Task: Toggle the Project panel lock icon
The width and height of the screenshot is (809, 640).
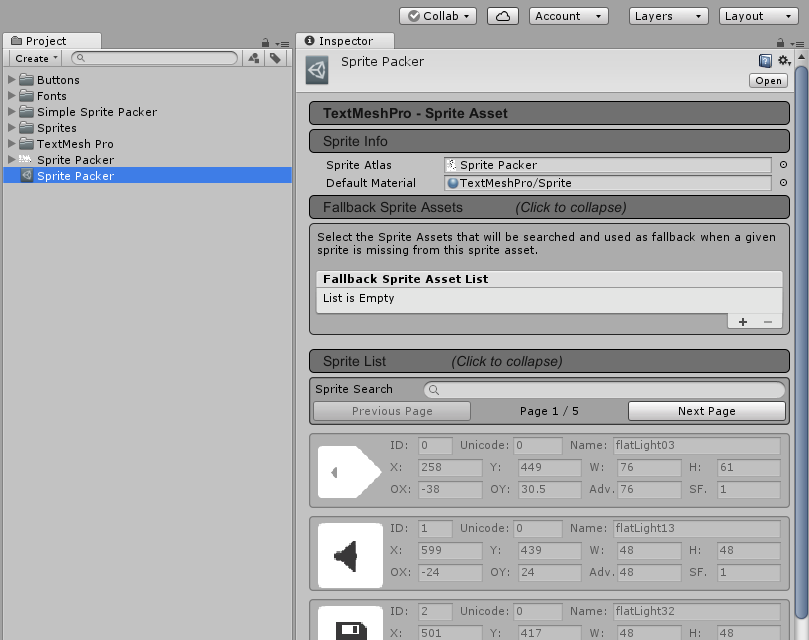Action: 265,43
